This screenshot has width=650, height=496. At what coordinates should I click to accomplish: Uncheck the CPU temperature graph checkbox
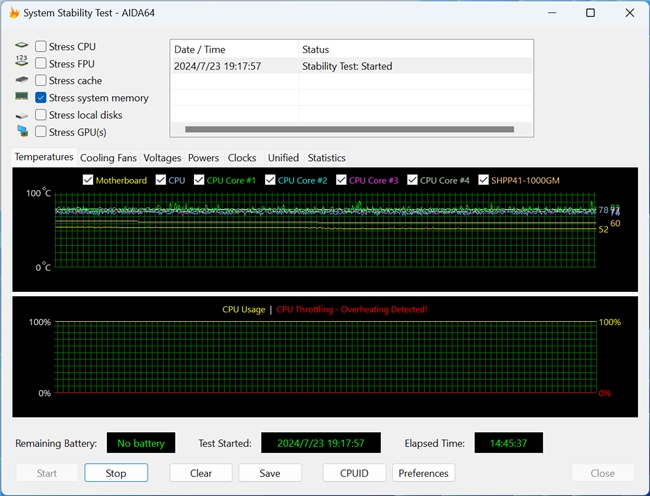(x=160, y=180)
